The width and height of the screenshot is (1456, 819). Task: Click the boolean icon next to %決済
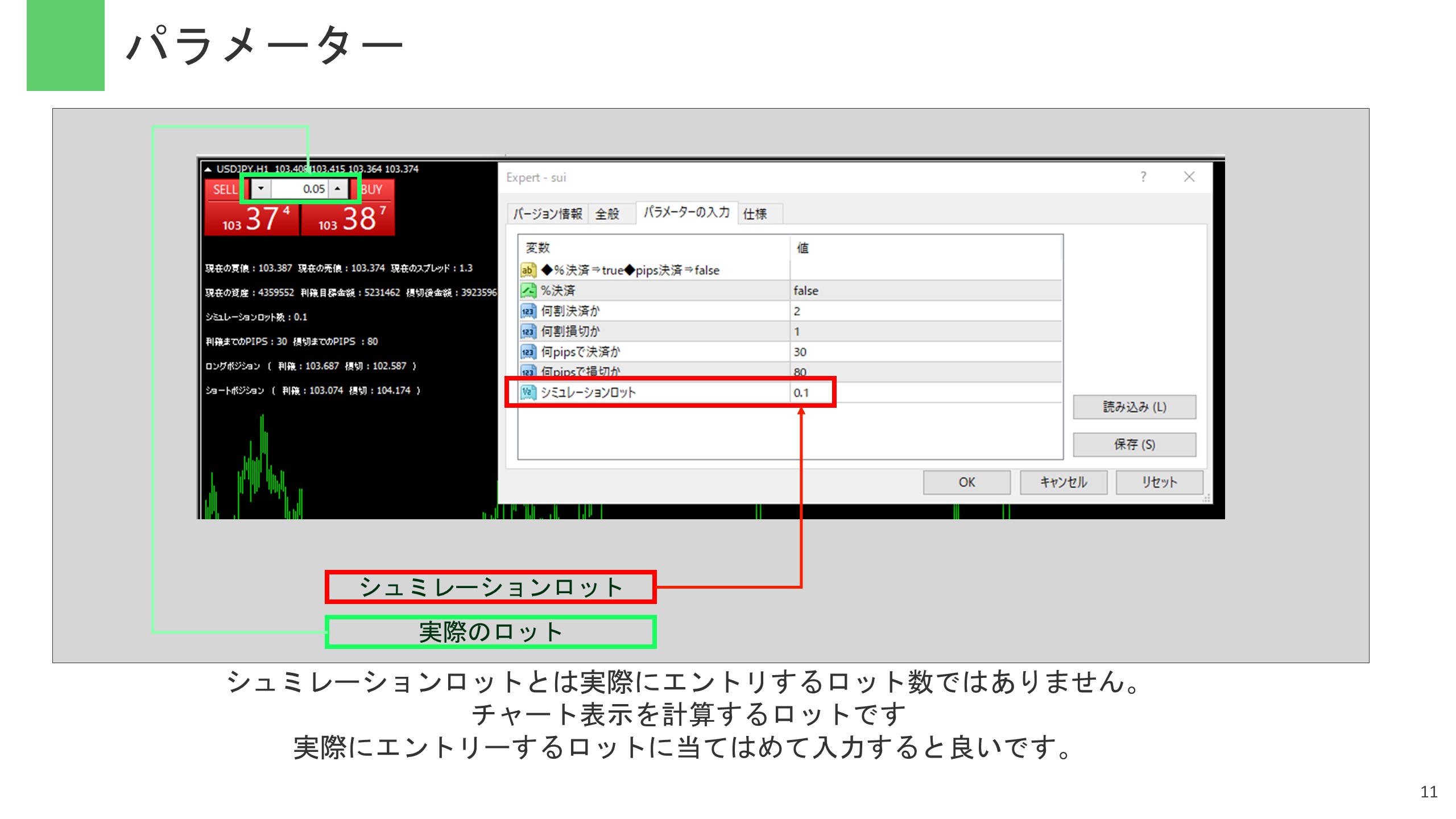click(x=528, y=291)
